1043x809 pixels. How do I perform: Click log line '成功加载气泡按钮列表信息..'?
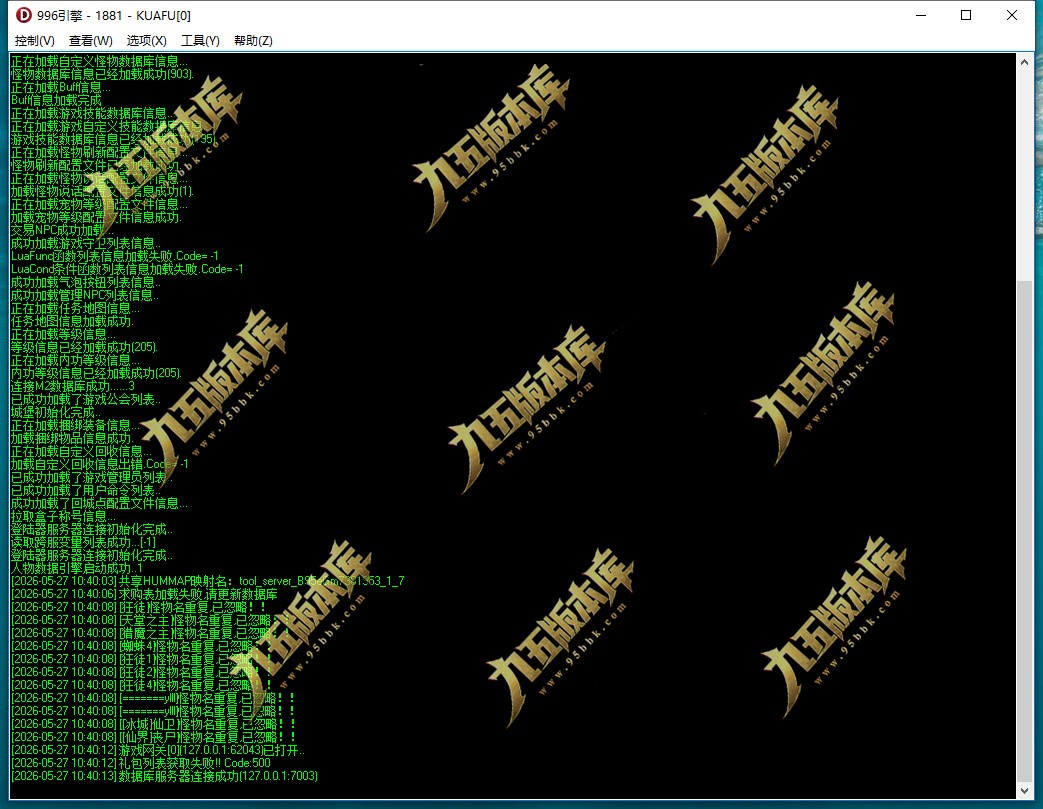click(85, 282)
